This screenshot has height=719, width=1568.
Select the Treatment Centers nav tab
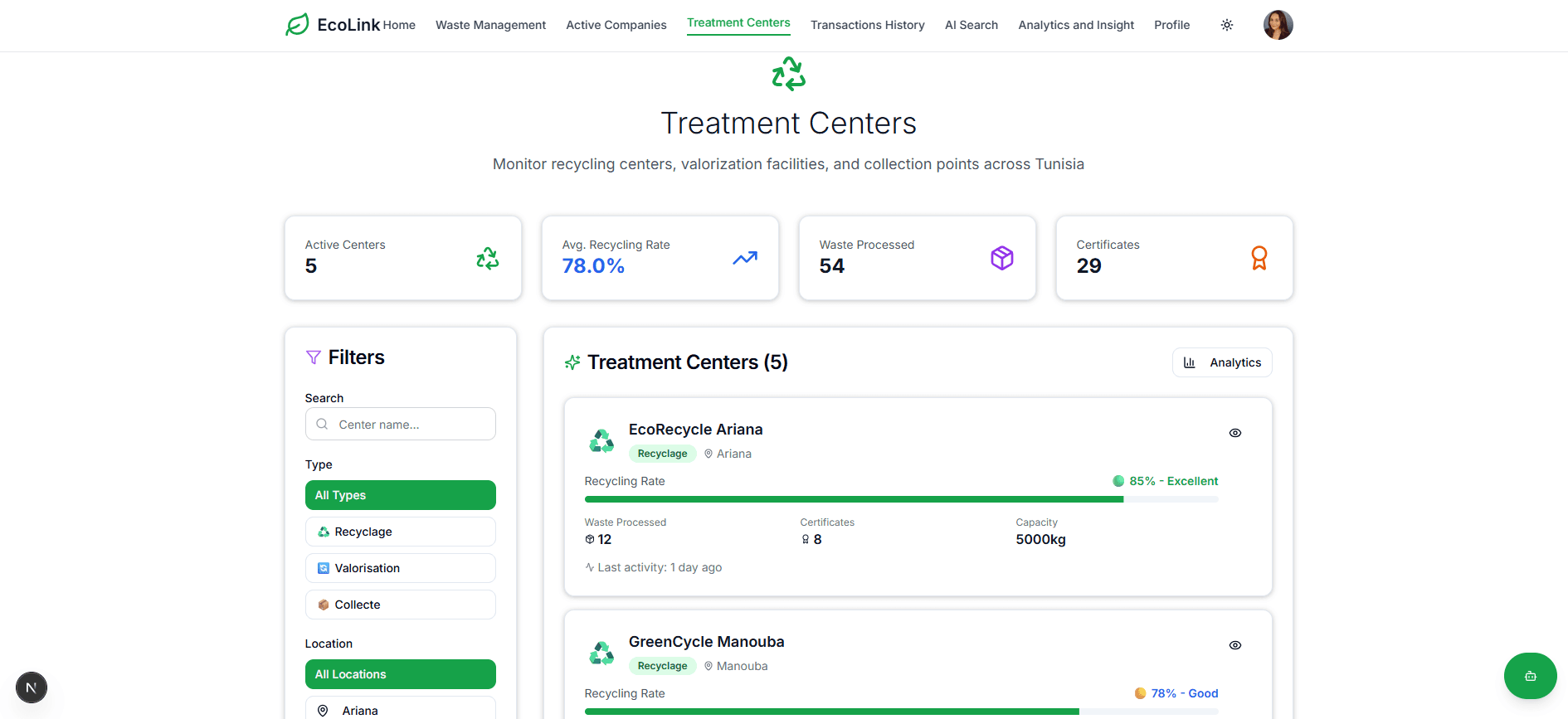[x=738, y=23]
